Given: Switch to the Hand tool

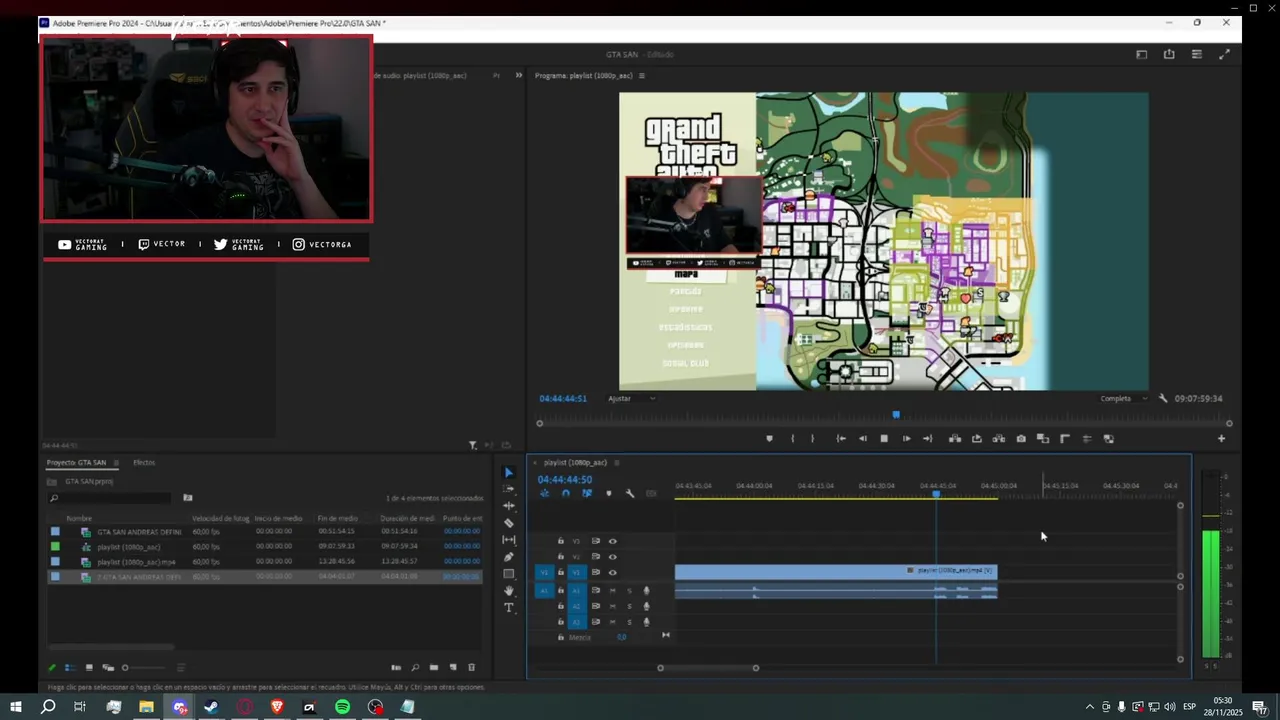Looking at the screenshot, I should click(508, 591).
